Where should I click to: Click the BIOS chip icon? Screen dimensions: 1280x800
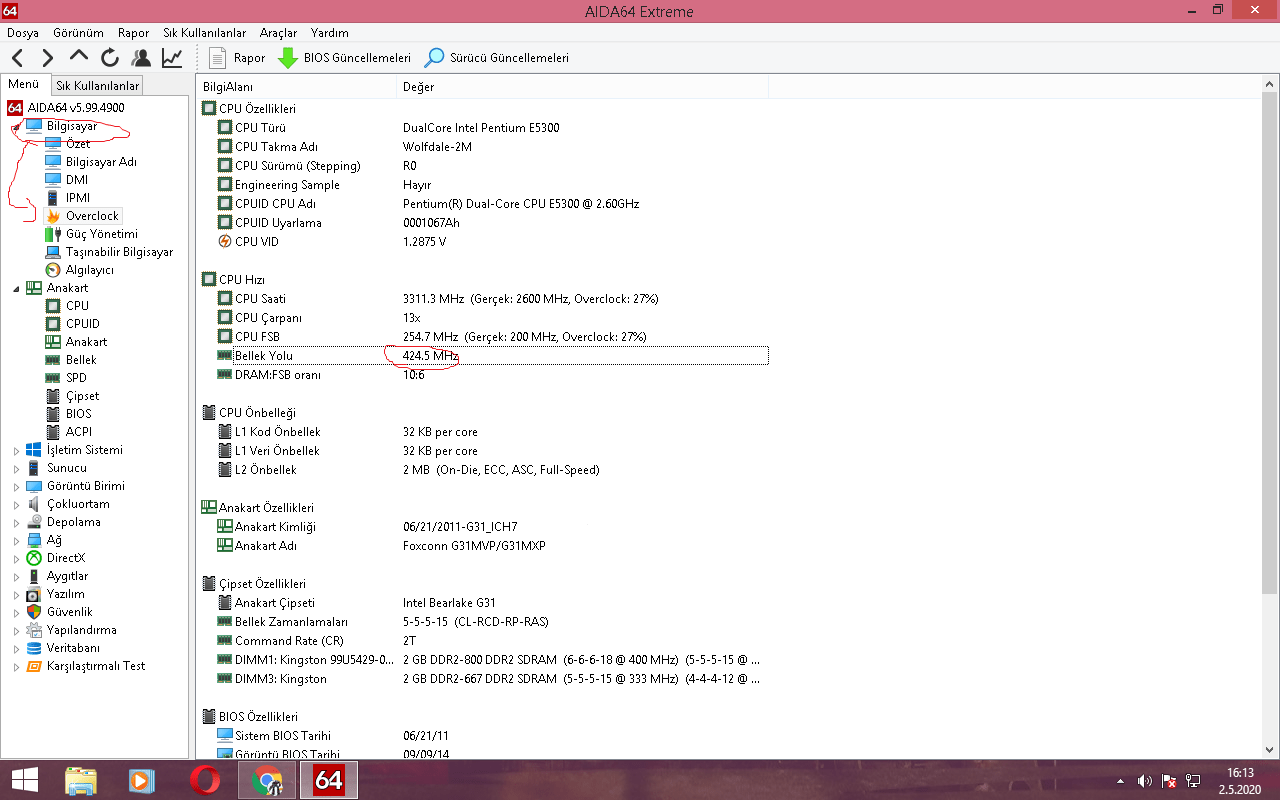click(54, 414)
